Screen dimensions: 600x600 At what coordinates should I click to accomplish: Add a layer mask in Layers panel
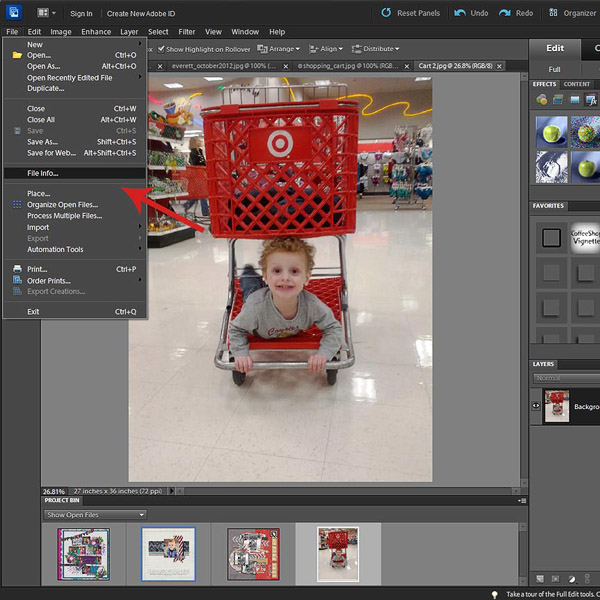pyautogui.click(x=555, y=579)
